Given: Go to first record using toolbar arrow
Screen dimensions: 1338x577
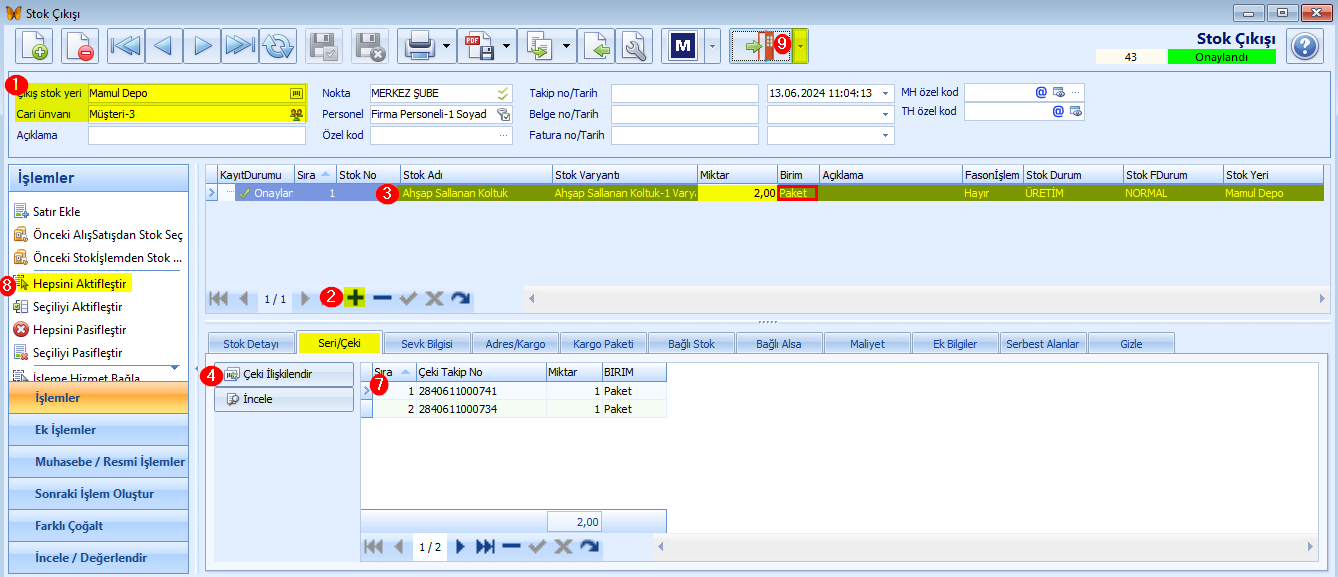Looking at the screenshot, I should (126, 46).
